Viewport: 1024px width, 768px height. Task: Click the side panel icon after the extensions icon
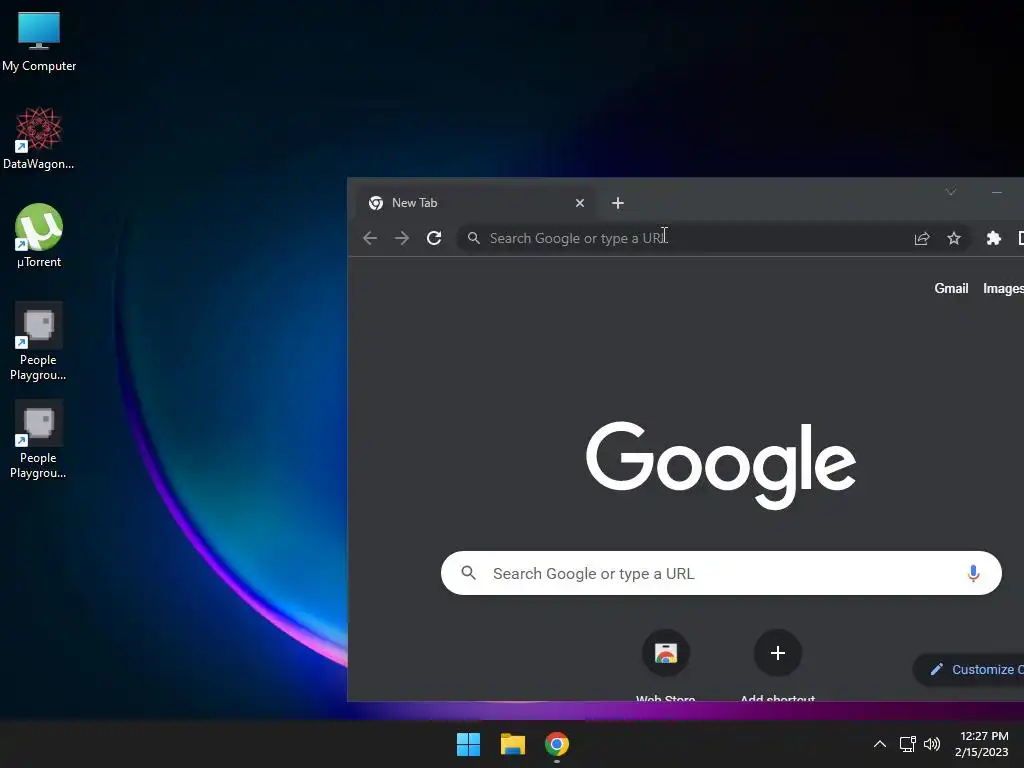pyautogui.click(x=1020, y=238)
